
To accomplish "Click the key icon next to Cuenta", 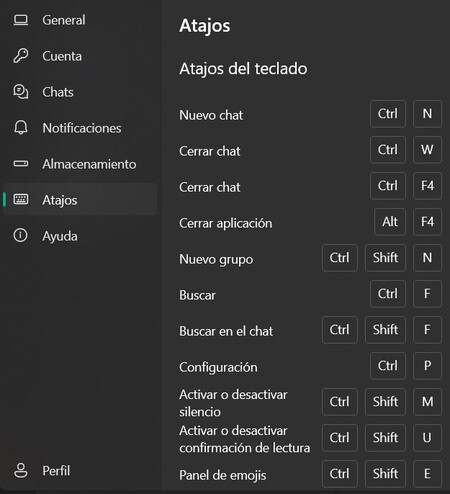I will coord(21,56).
